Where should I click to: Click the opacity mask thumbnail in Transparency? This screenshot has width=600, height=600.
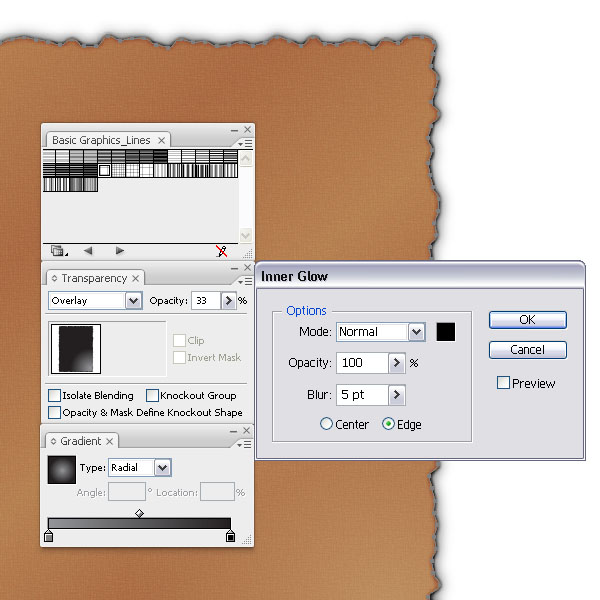(76, 349)
